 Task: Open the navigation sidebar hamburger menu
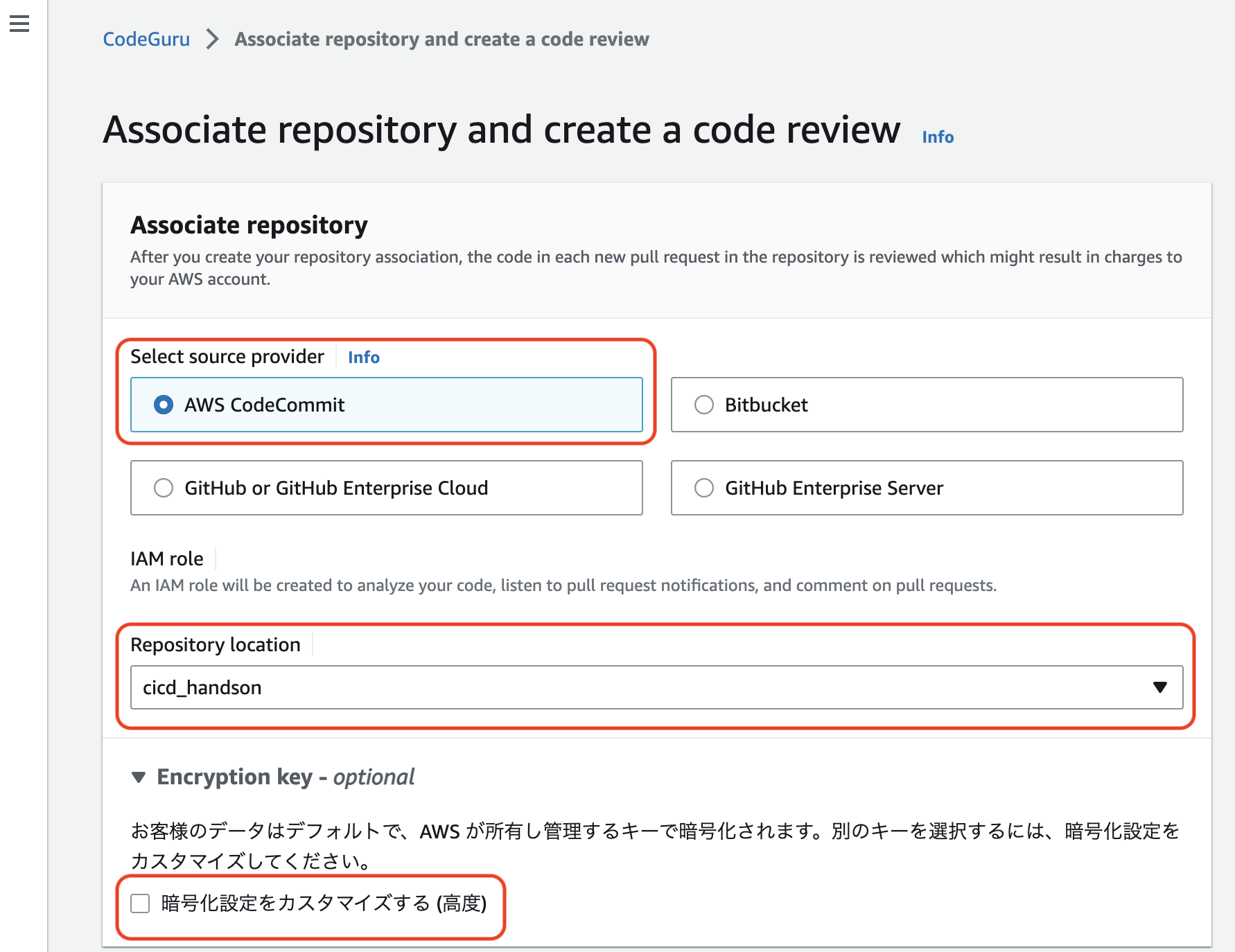[19, 23]
